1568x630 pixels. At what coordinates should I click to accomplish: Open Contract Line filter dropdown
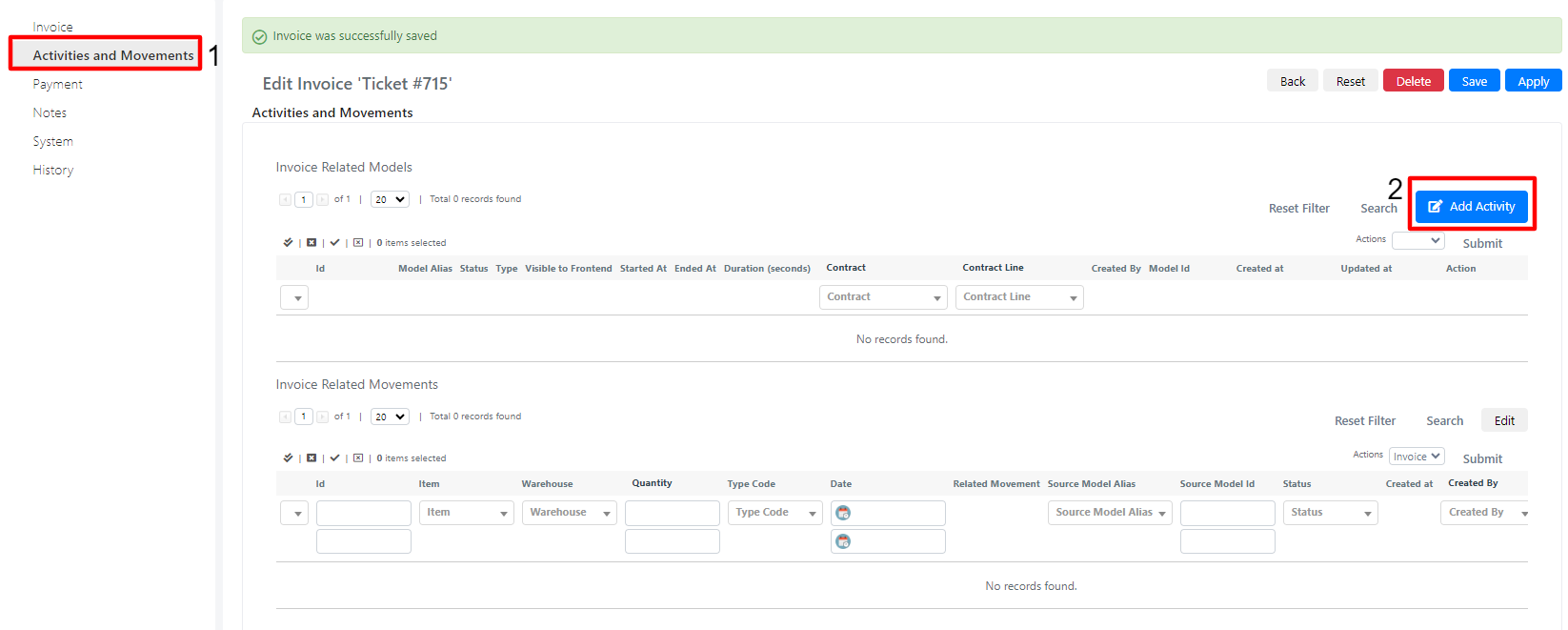[x=1019, y=297]
